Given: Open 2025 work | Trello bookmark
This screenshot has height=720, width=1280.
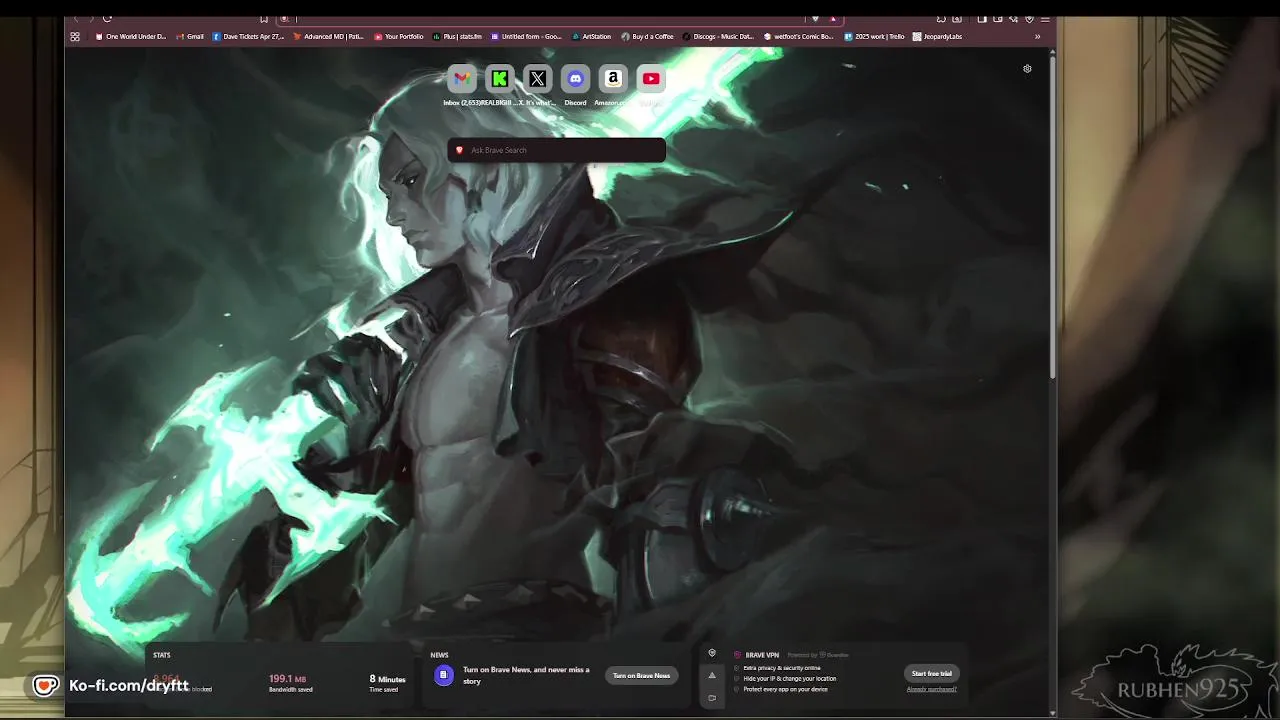Looking at the screenshot, I should coord(874,37).
